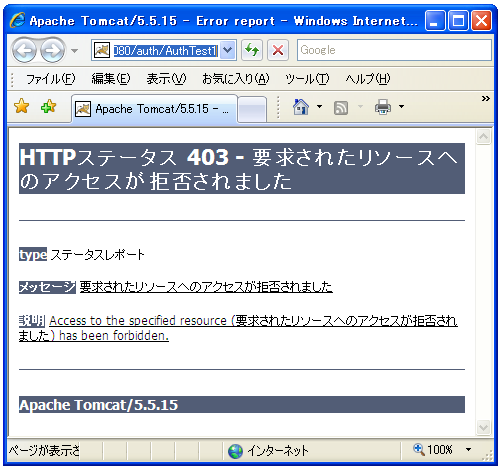Click the HTTPステータス 403 heading
The image size is (500, 468).
242,169
